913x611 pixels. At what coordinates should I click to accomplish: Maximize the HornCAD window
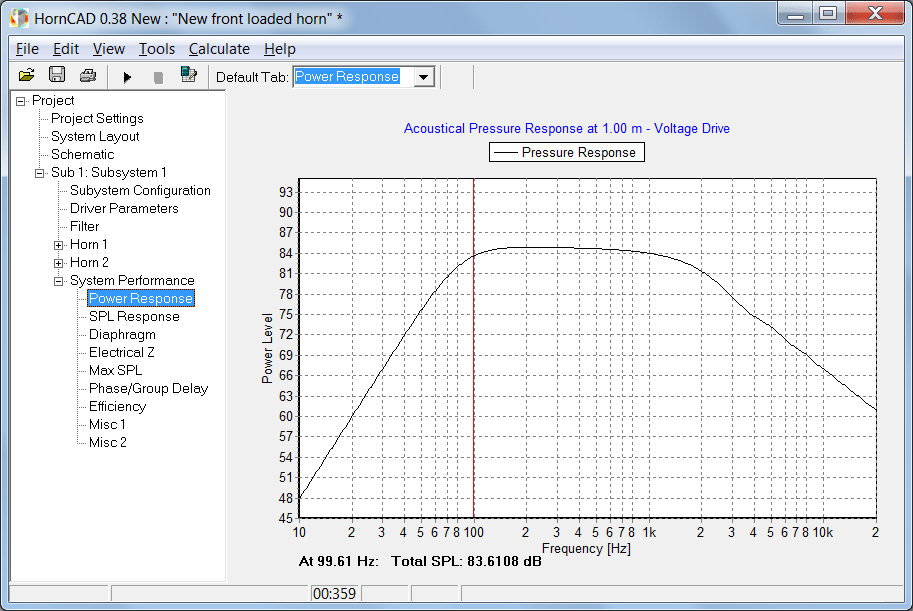(x=828, y=13)
